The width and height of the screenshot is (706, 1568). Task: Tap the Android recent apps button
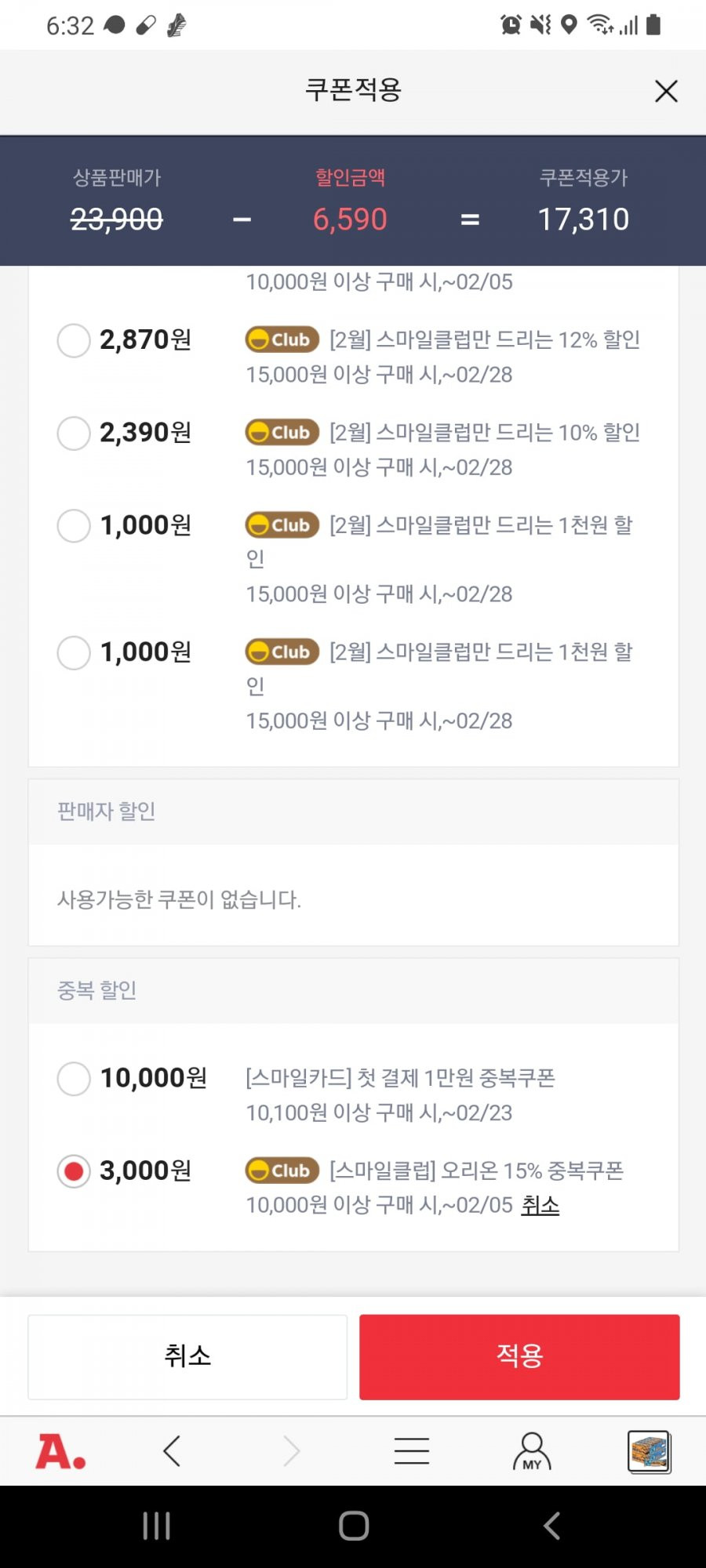(x=157, y=1526)
